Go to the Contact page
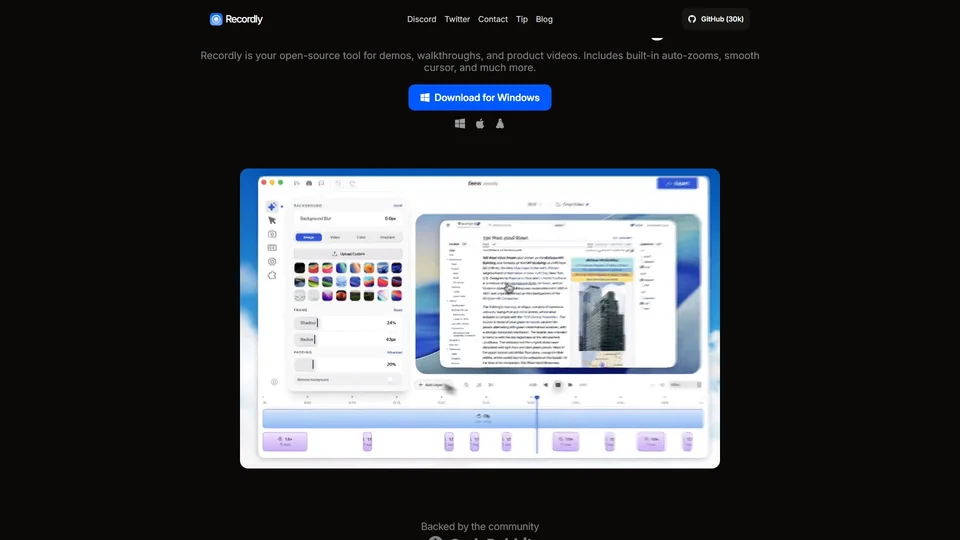 [x=493, y=19]
